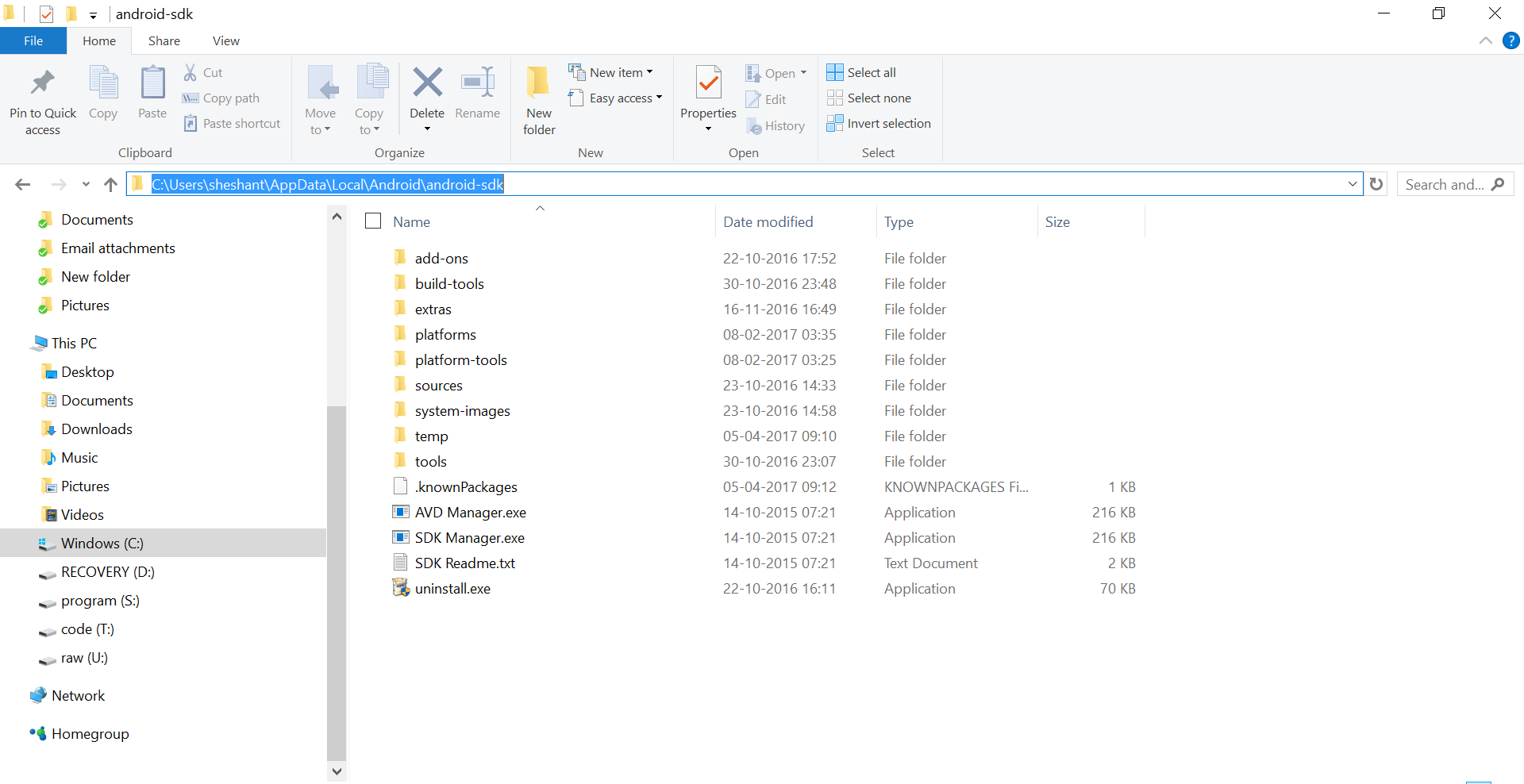Select the platform-tools folder in the list
Screen dimensions: 1524x784
[460, 360]
